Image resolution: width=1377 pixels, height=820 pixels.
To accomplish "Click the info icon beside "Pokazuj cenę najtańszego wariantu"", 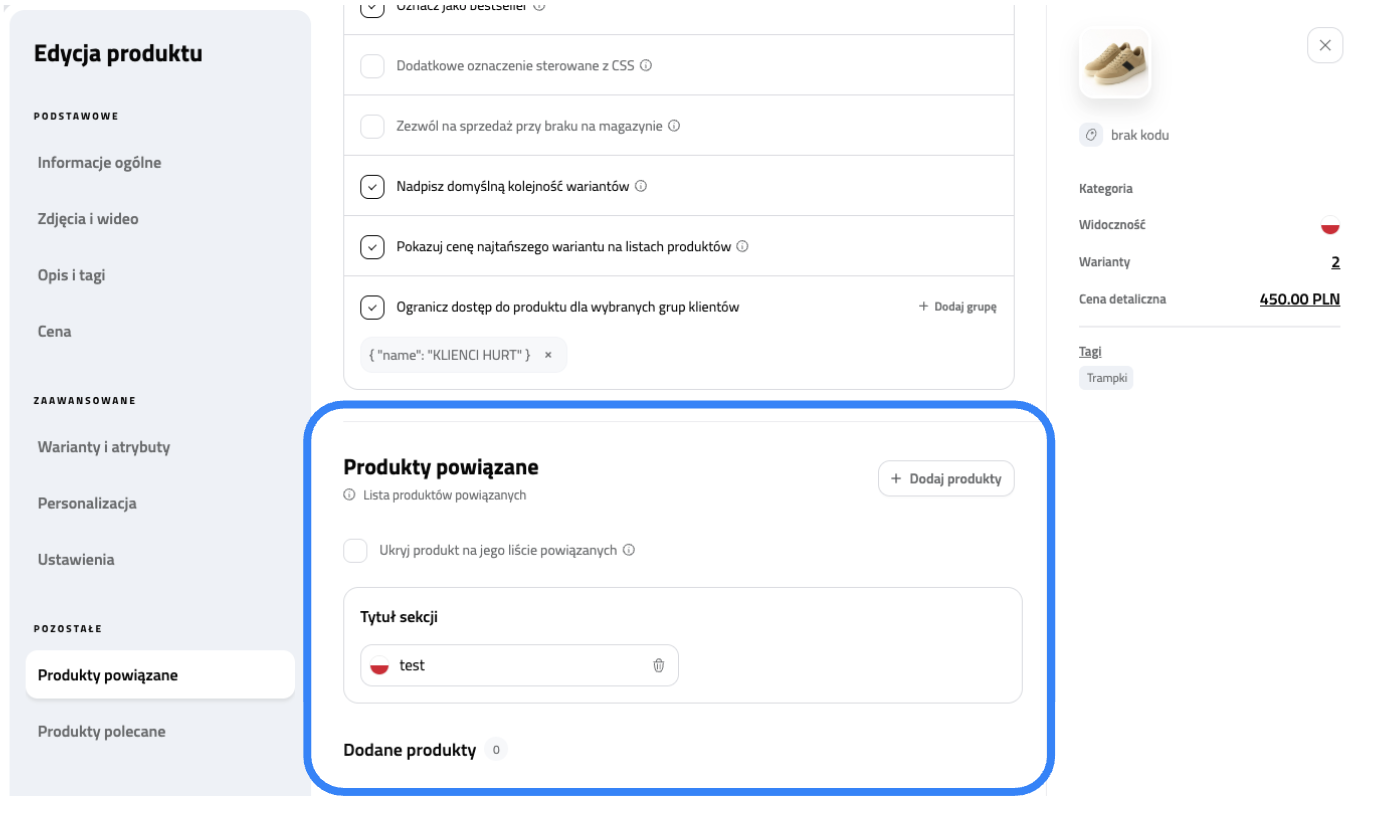I will (743, 246).
